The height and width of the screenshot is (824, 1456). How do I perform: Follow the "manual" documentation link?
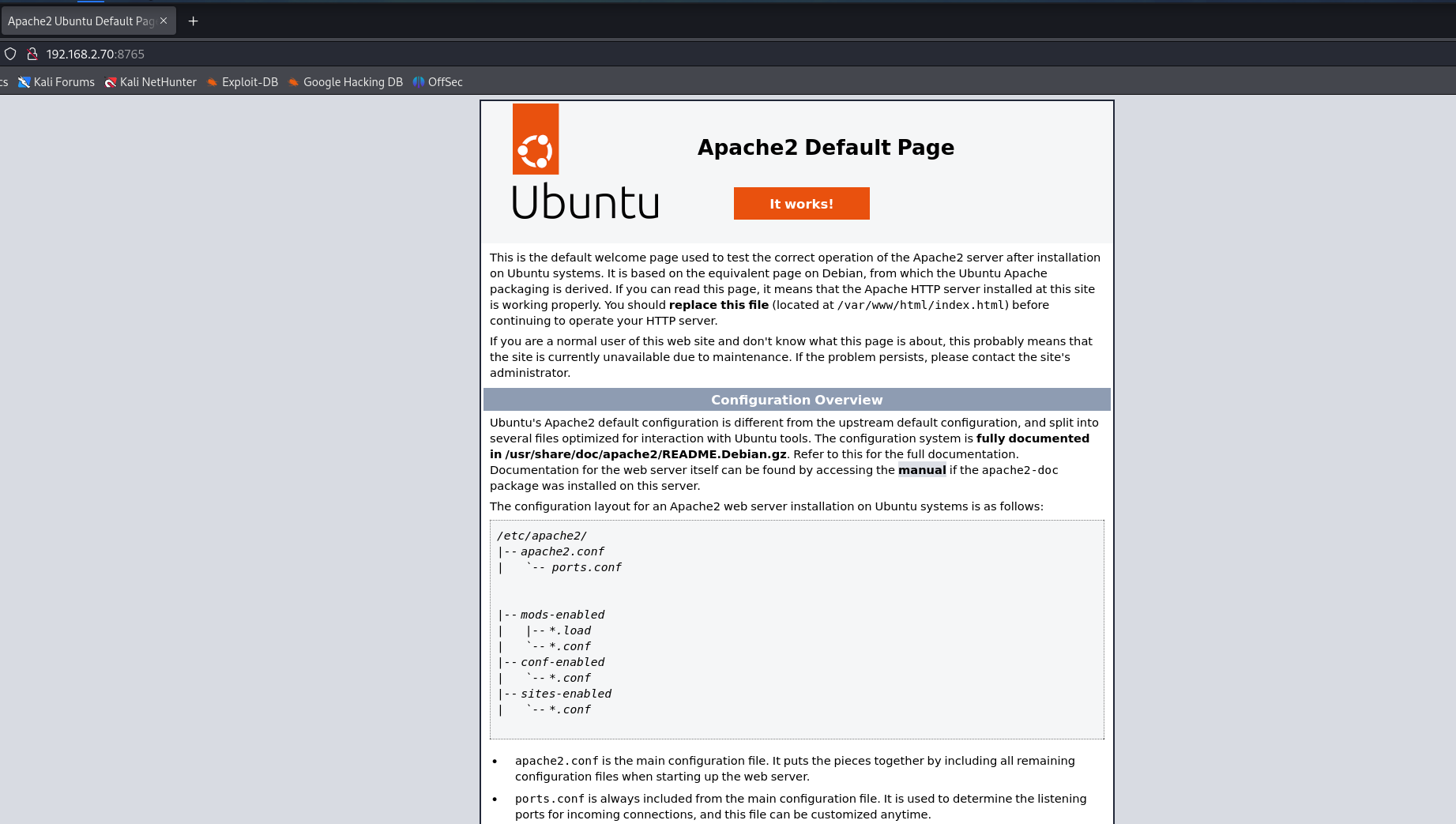[921, 470]
